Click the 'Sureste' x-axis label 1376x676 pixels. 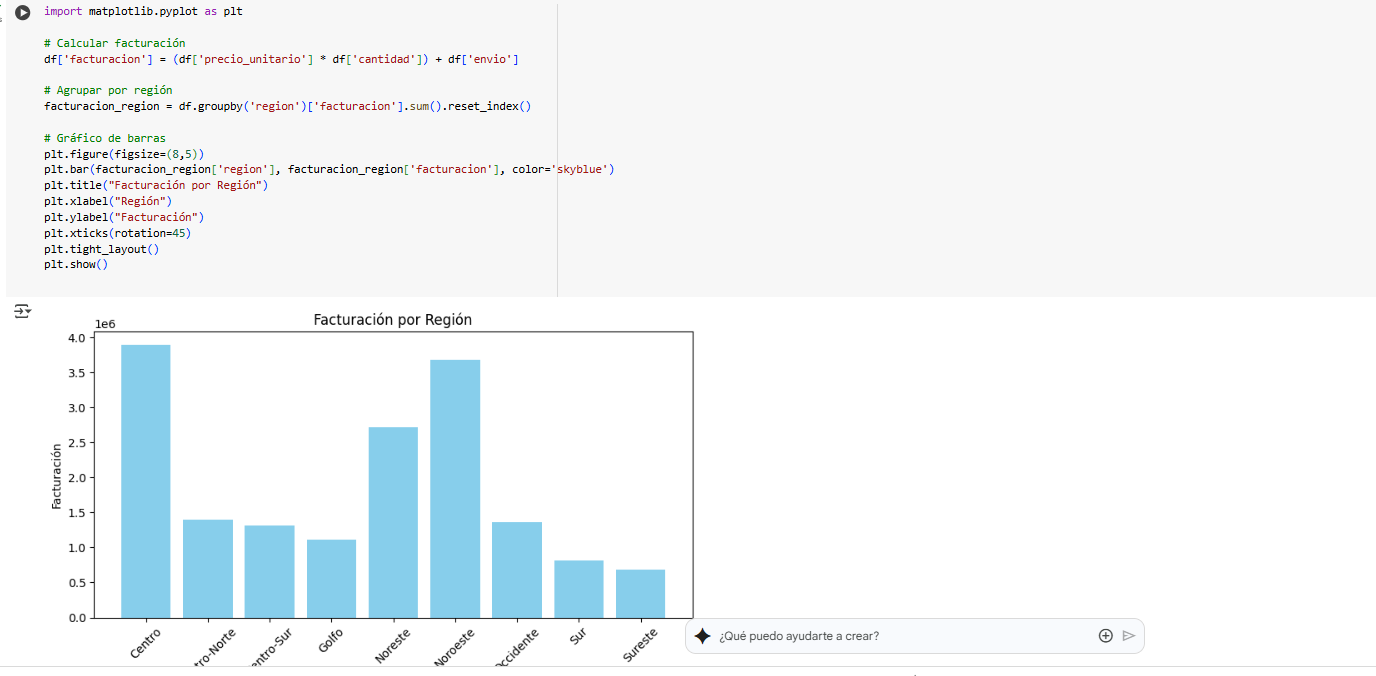pyautogui.click(x=640, y=645)
